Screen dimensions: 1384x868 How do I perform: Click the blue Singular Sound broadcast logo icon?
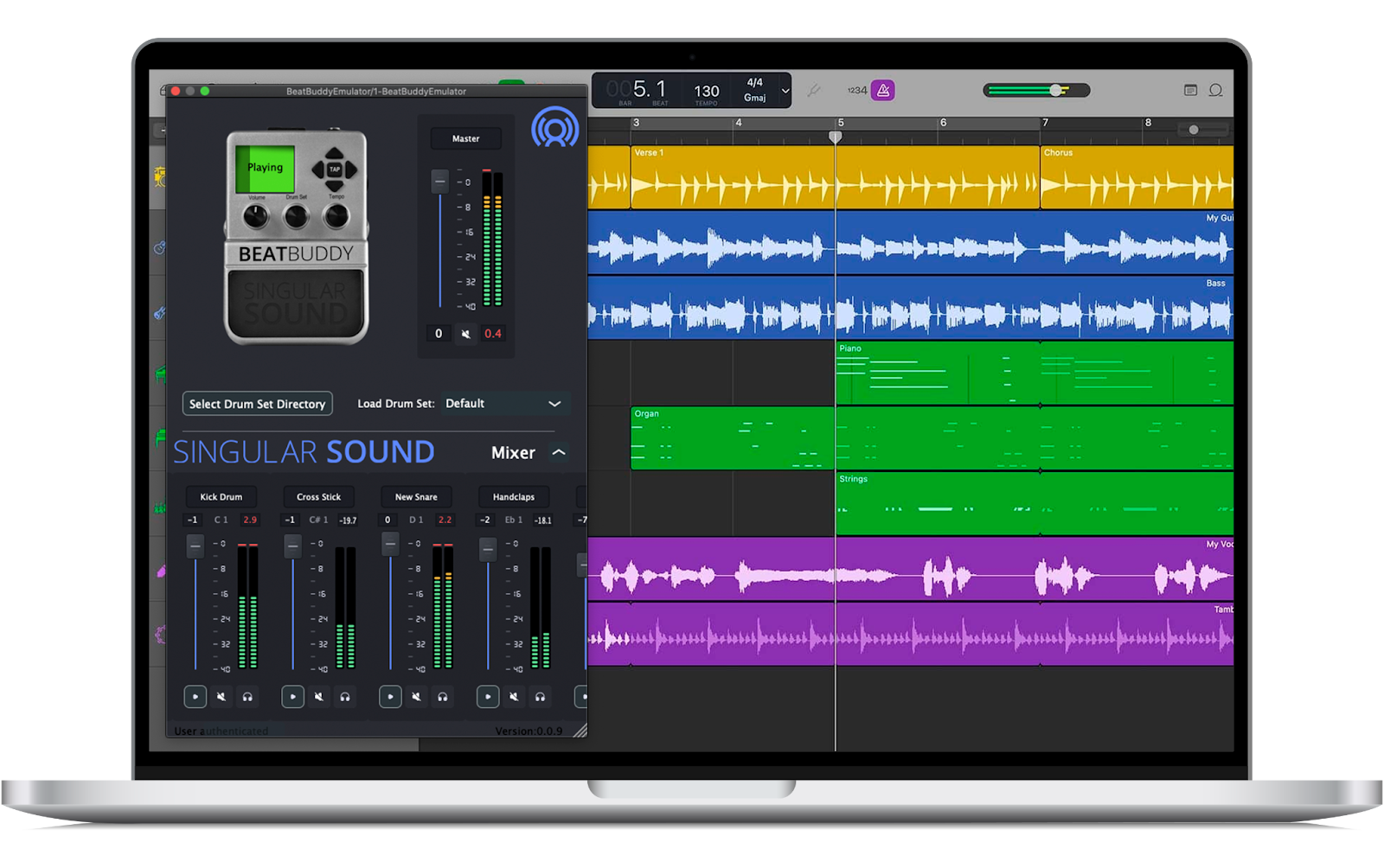[554, 127]
